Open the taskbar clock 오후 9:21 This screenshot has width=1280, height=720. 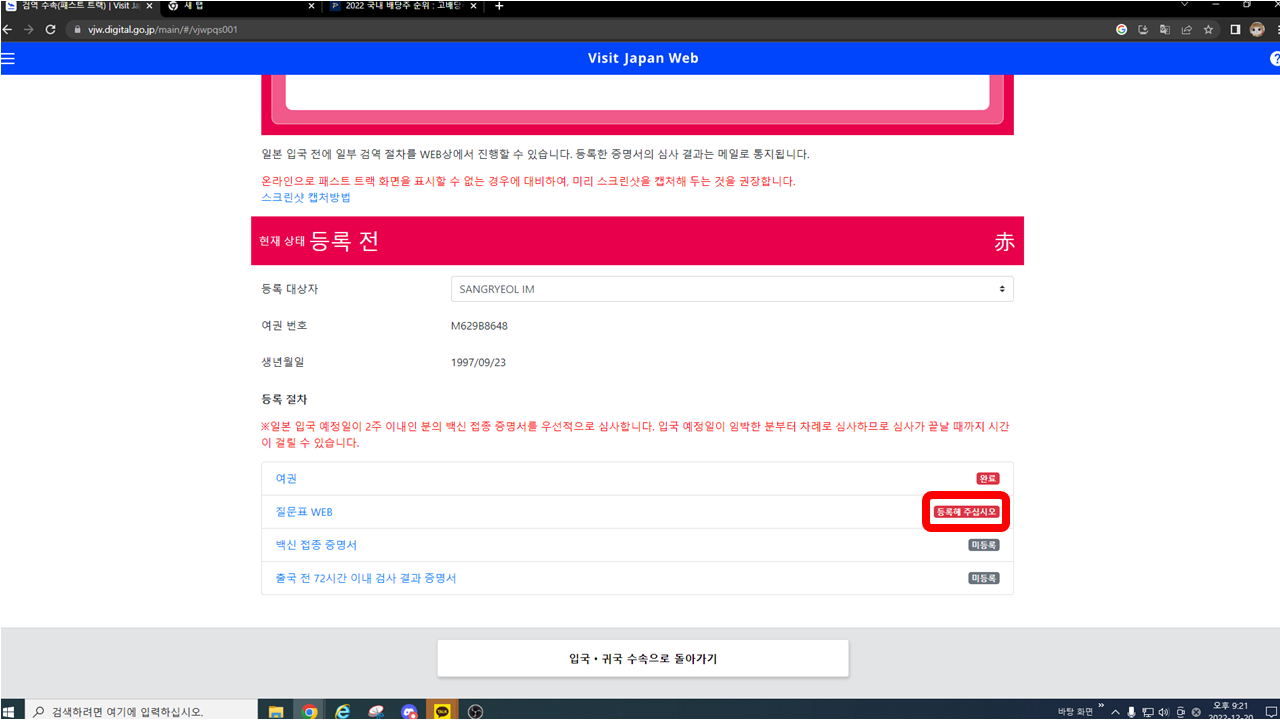pyautogui.click(x=1233, y=711)
